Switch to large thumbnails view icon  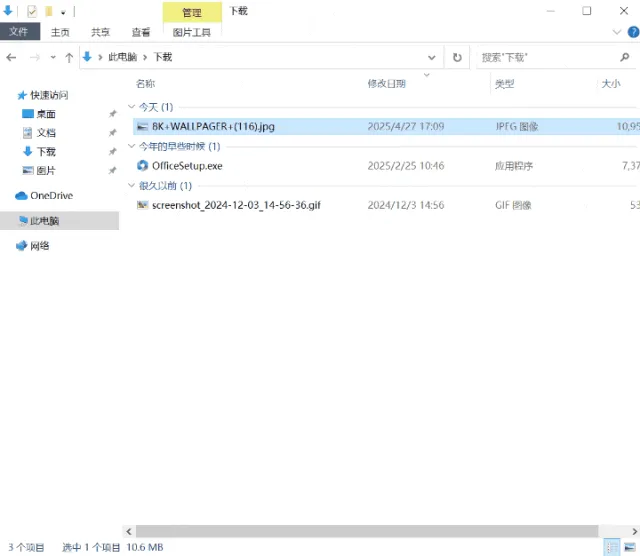point(630,547)
